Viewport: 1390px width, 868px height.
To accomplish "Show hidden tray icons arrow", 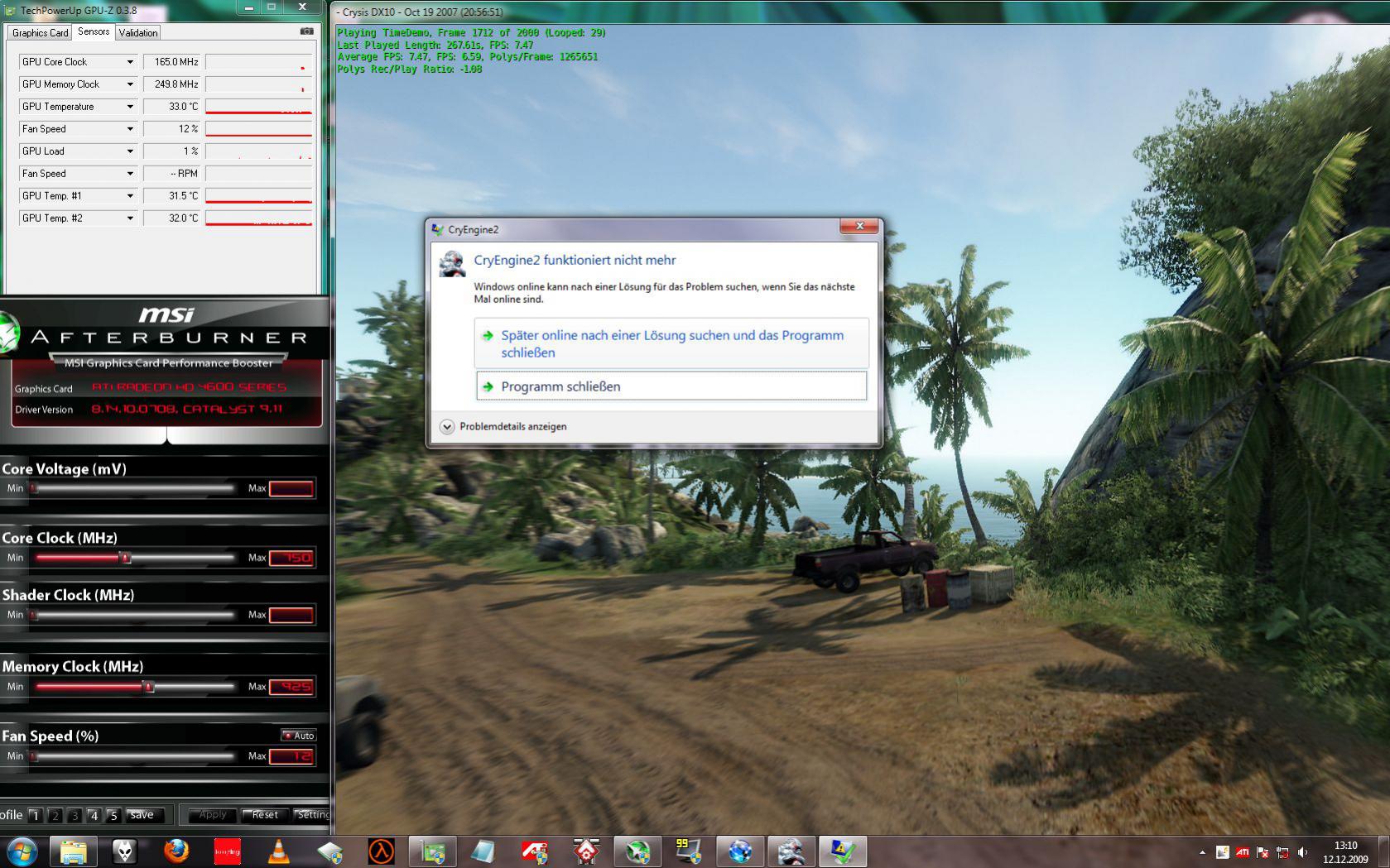I will point(1202,851).
